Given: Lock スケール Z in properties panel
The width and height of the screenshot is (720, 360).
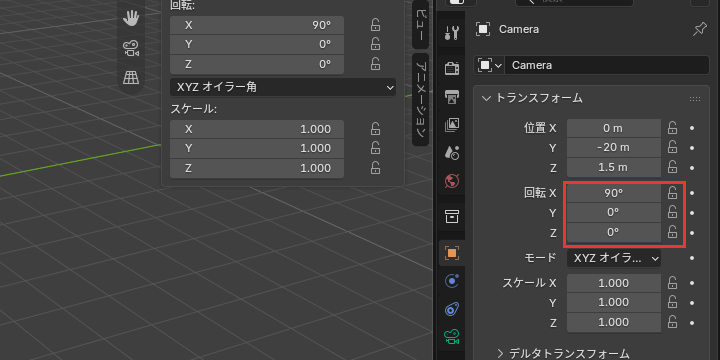Looking at the screenshot, I should (672, 322).
